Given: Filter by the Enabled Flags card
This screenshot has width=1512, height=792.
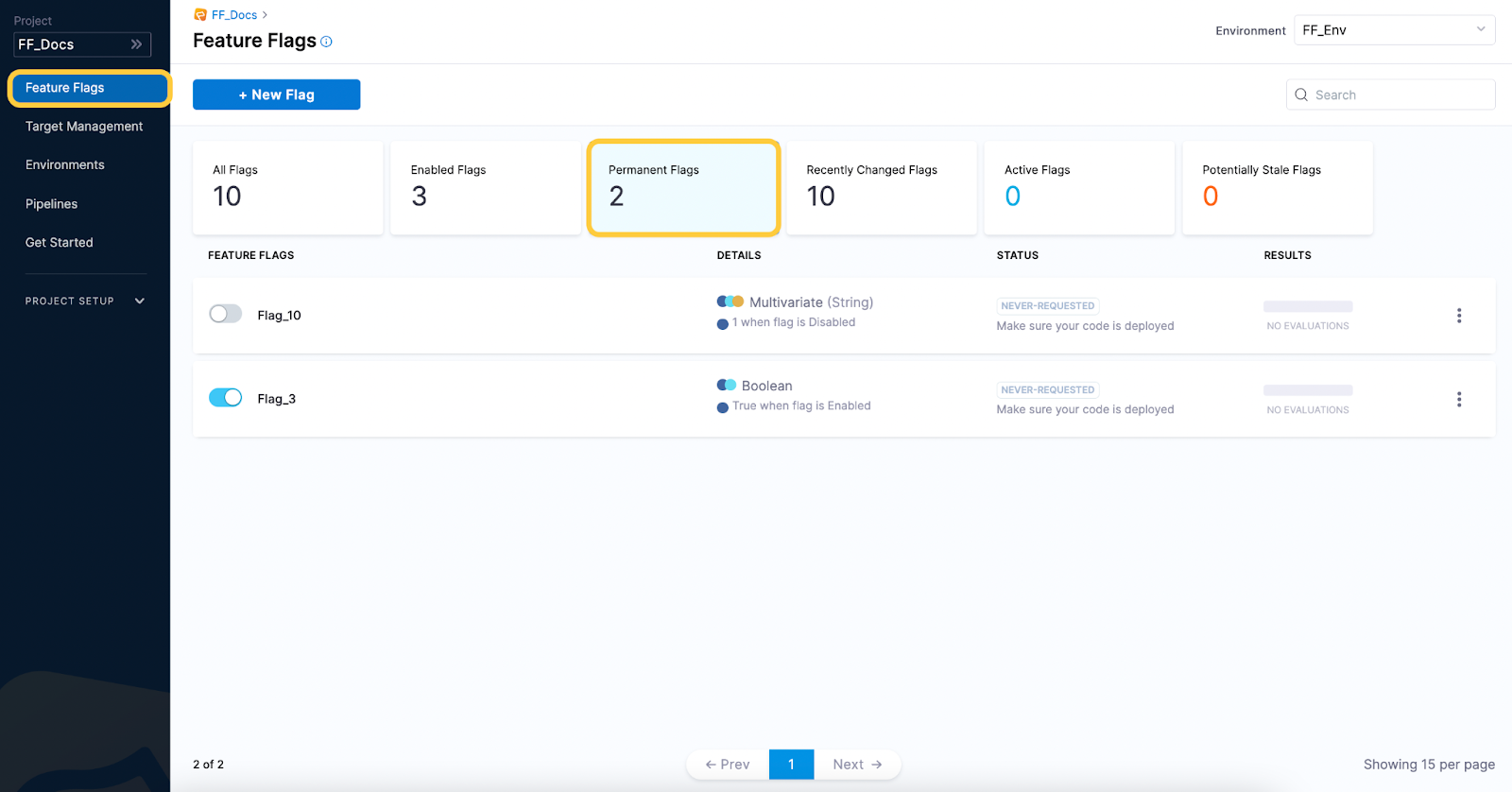Looking at the screenshot, I should (x=485, y=187).
